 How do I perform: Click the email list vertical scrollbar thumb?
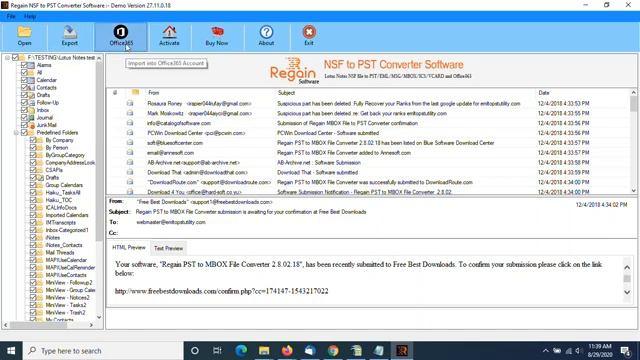[633, 104]
